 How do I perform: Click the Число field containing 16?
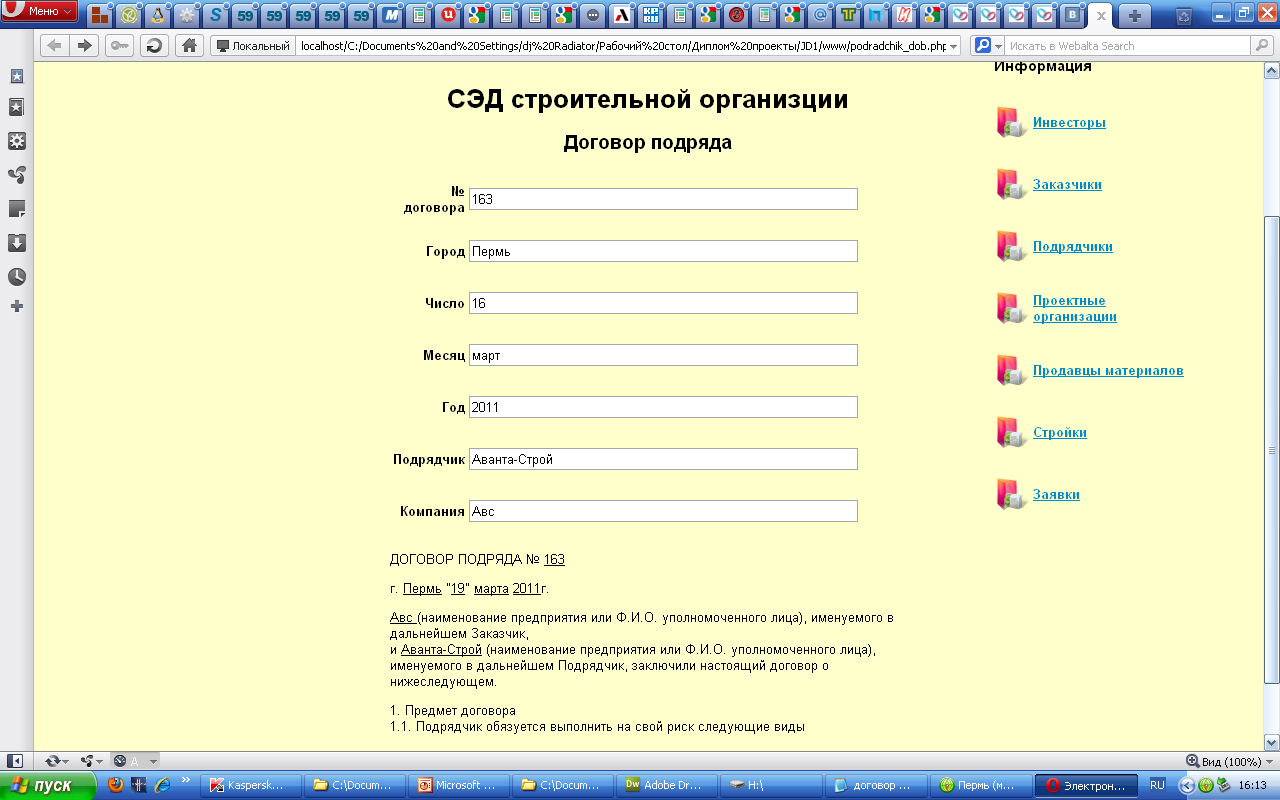663,303
